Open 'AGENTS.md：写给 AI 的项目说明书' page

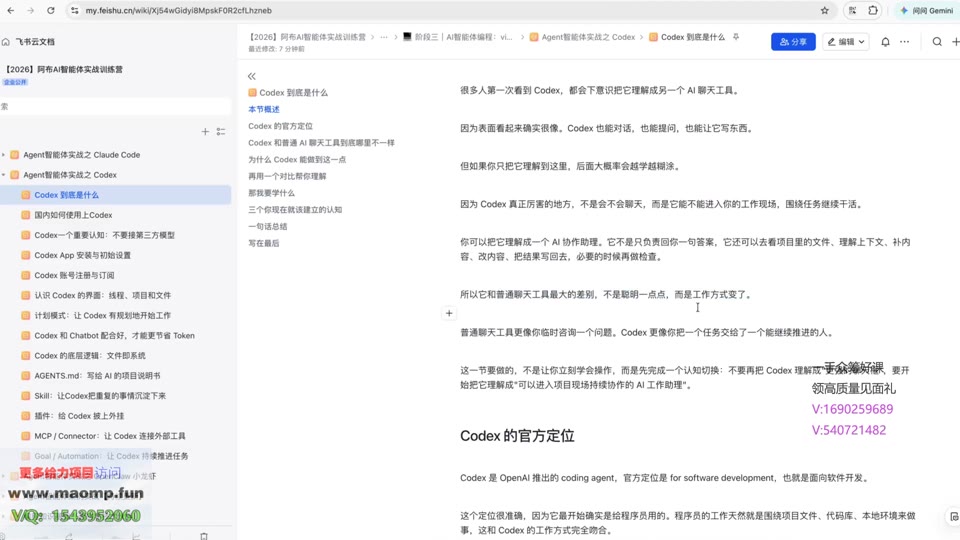[x=97, y=376]
